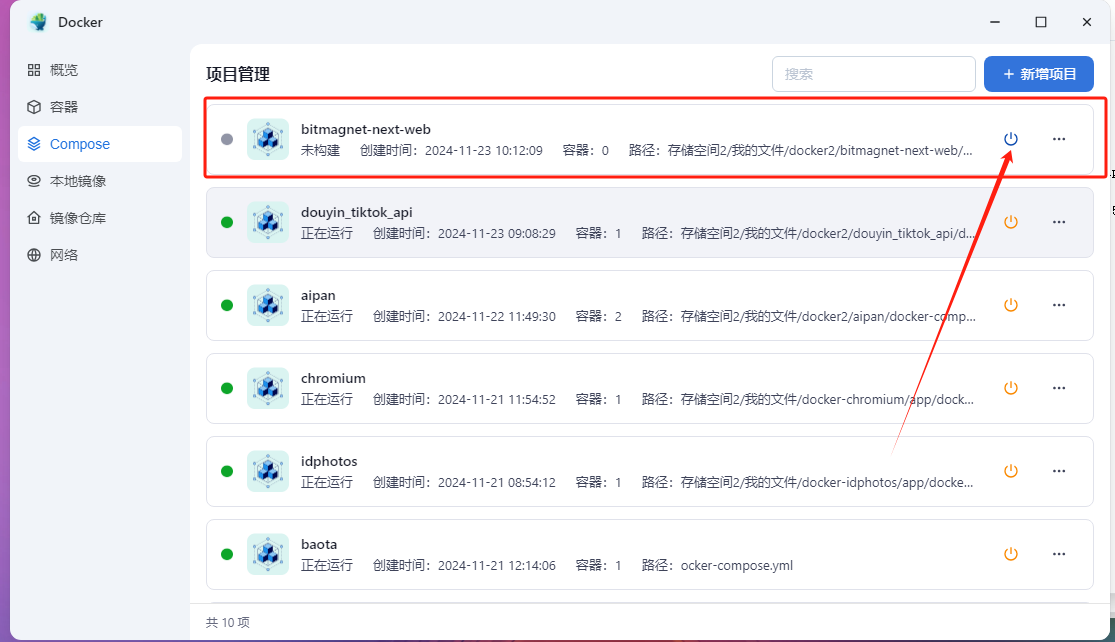Click the chromium project icon
Image resolution: width=1115 pixels, height=642 pixels.
pyautogui.click(x=268, y=388)
